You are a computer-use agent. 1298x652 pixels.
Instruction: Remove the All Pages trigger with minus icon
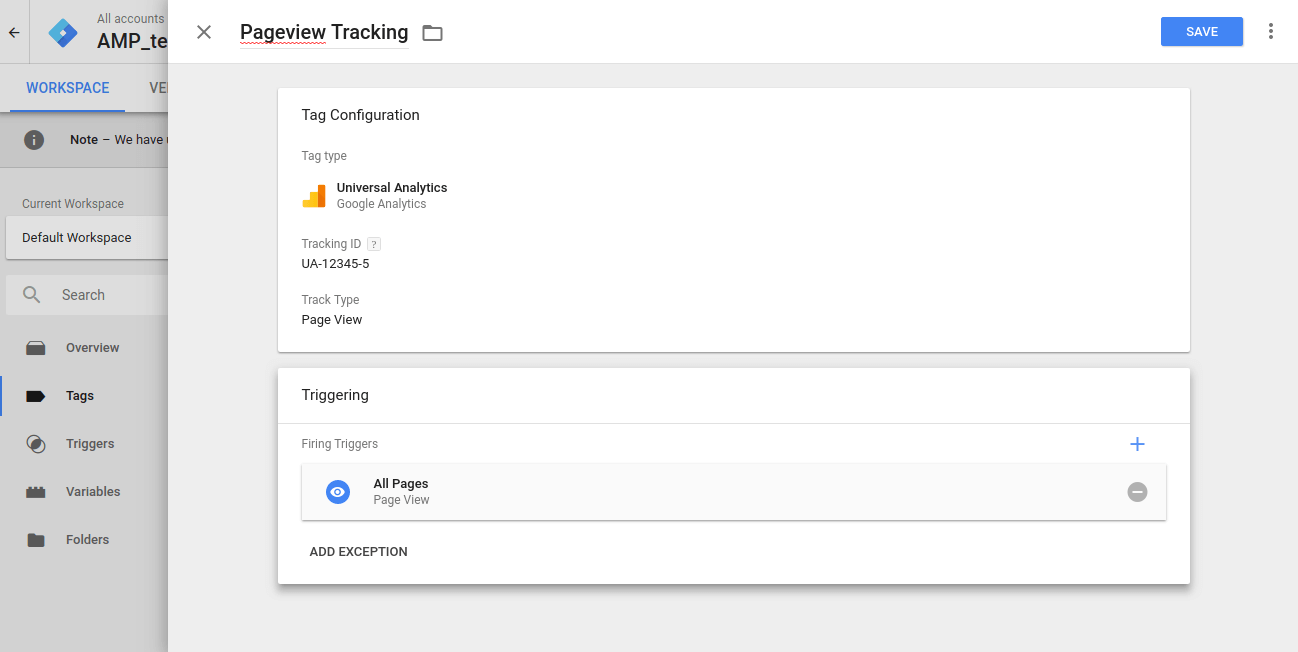pyautogui.click(x=1137, y=492)
